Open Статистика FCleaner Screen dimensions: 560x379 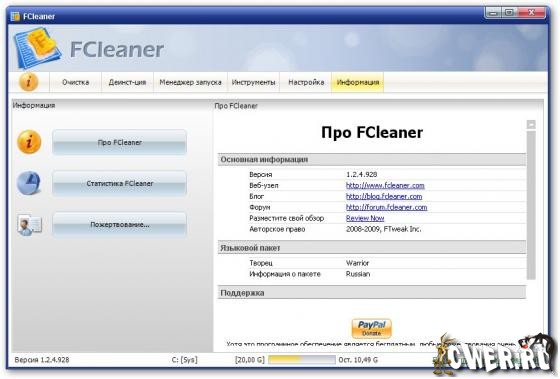point(119,183)
